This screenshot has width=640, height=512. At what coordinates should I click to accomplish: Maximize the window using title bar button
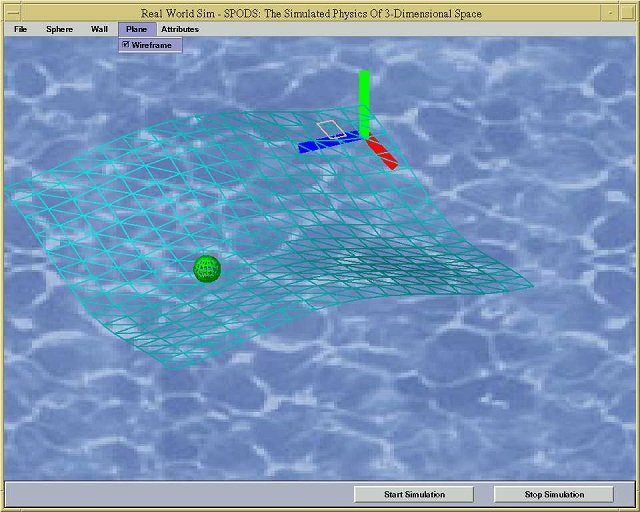[x=627, y=13]
